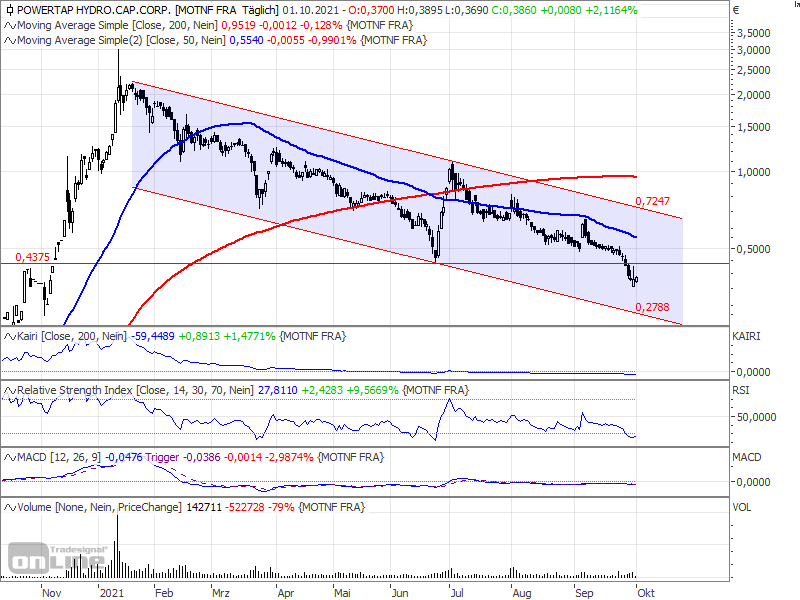The height and width of the screenshot is (600, 800).
Task: Click the close value C:0,3860
Action: [x=514, y=10]
